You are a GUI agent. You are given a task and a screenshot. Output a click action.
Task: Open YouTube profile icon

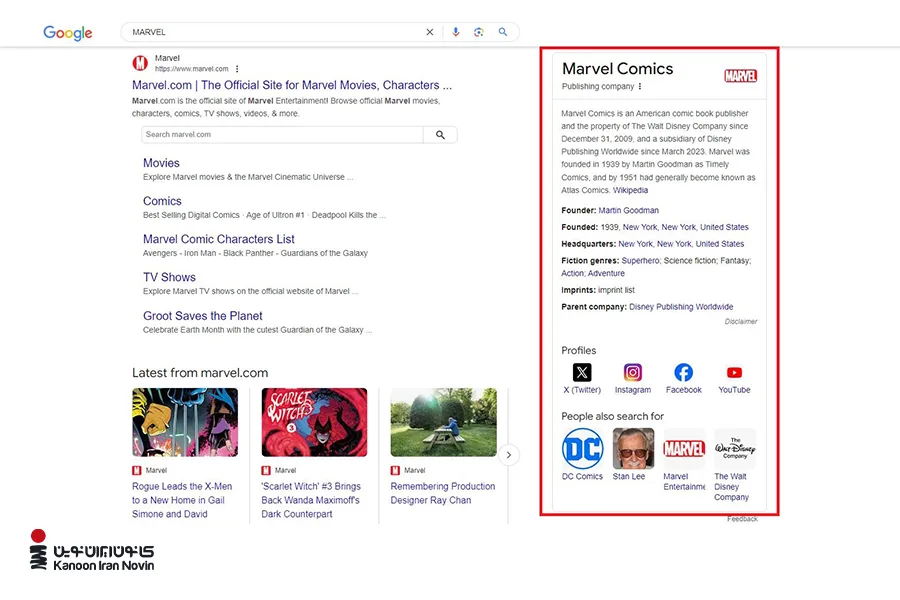pyautogui.click(x=734, y=373)
